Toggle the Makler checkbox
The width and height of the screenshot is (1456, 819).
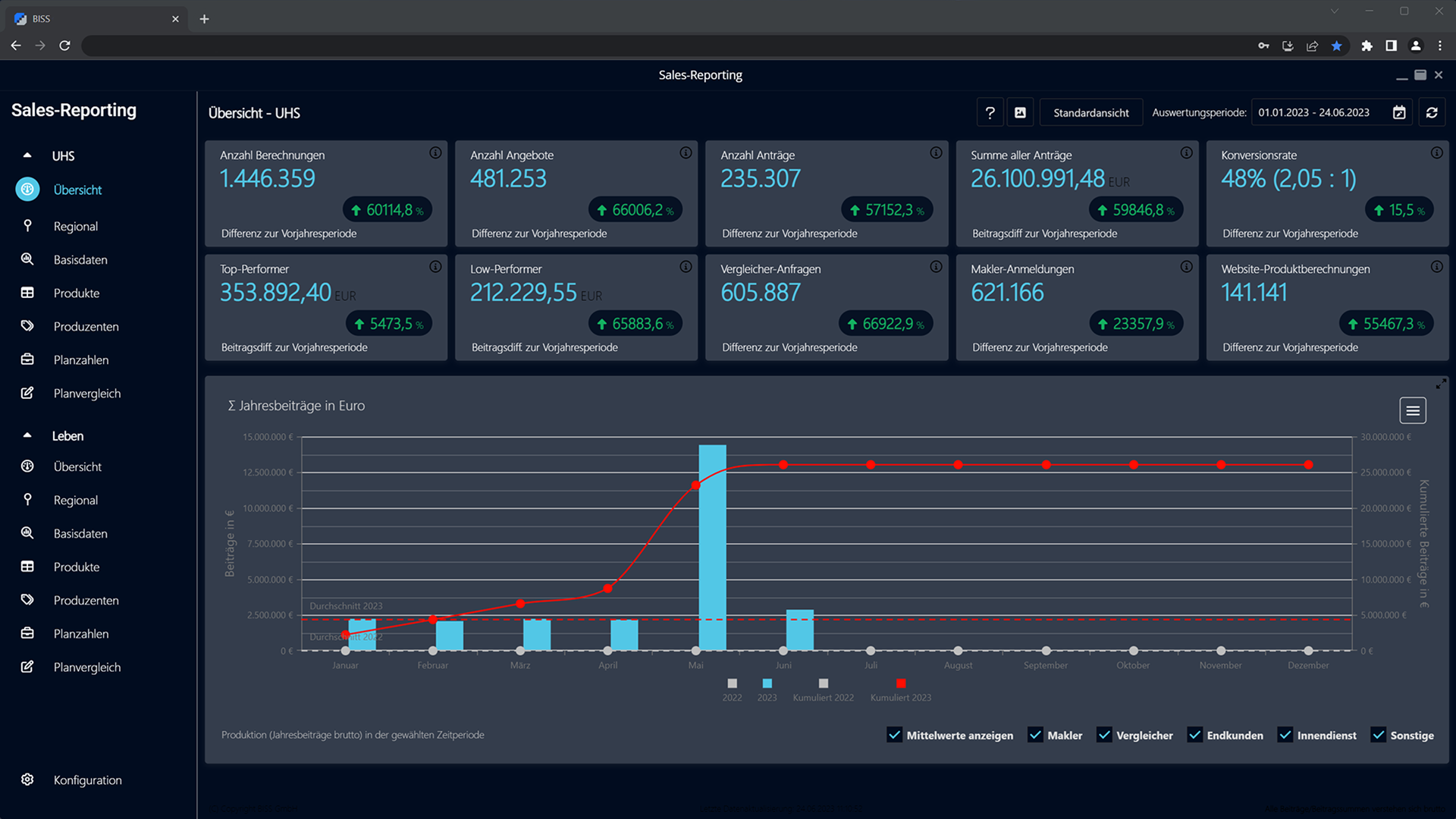1035,735
